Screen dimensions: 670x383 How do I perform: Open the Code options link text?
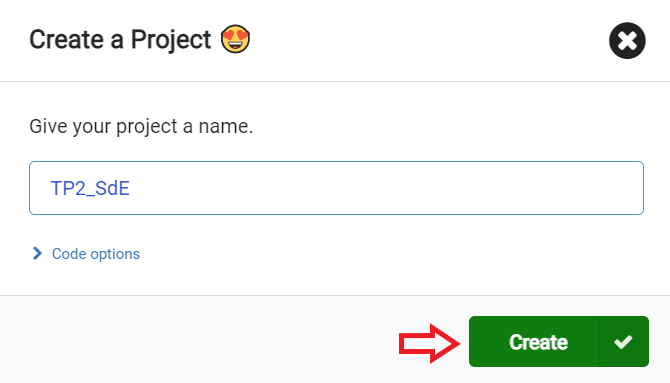(x=96, y=254)
